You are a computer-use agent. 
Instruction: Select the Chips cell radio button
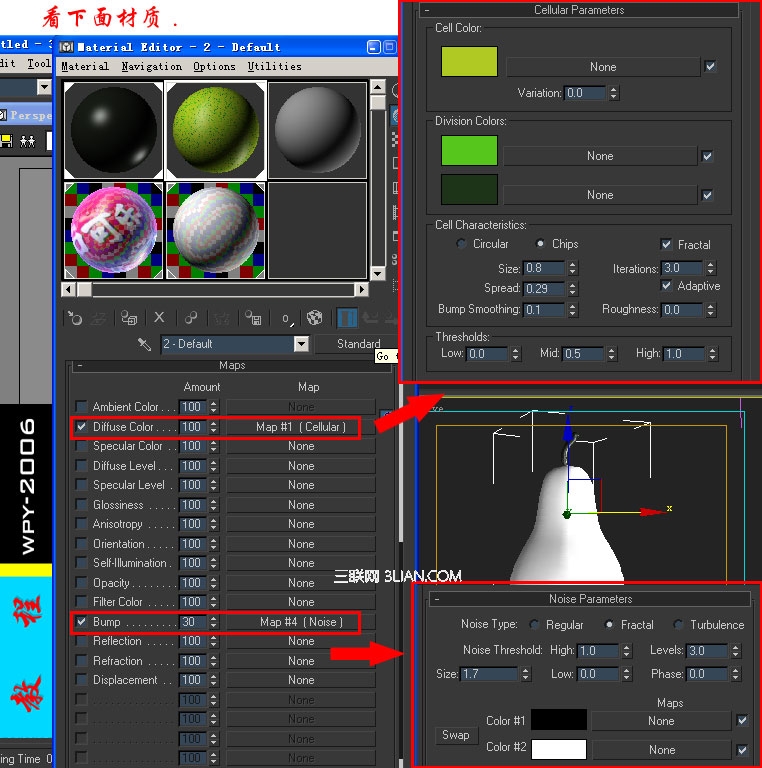(x=540, y=243)
